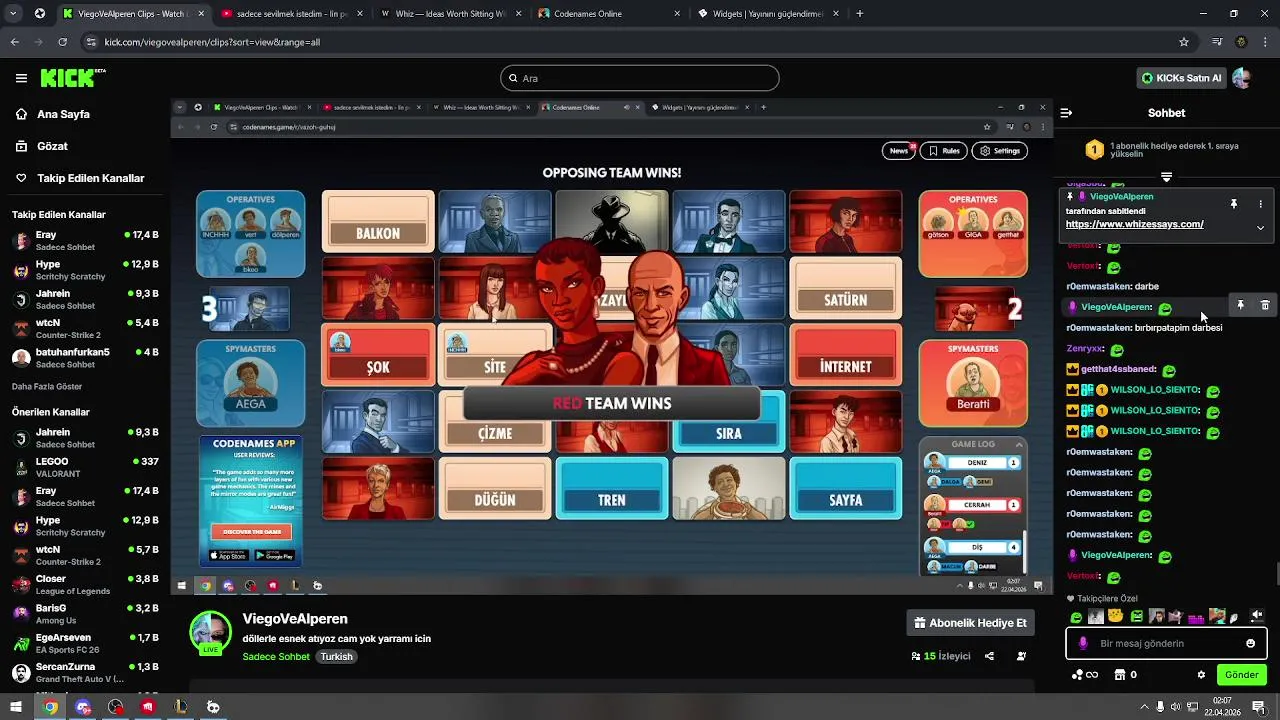Open the whizessays.com pinned link

point(1134,224)
